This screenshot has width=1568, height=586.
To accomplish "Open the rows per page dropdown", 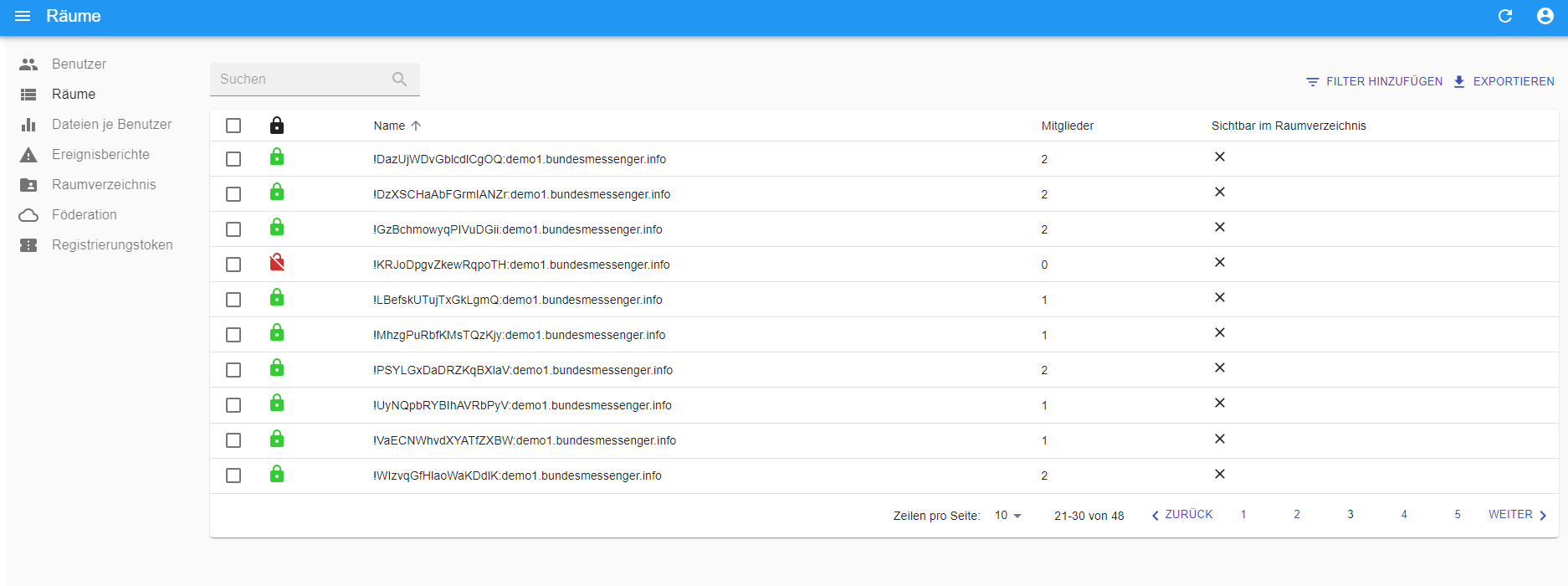I will [x=1008, y=516].
